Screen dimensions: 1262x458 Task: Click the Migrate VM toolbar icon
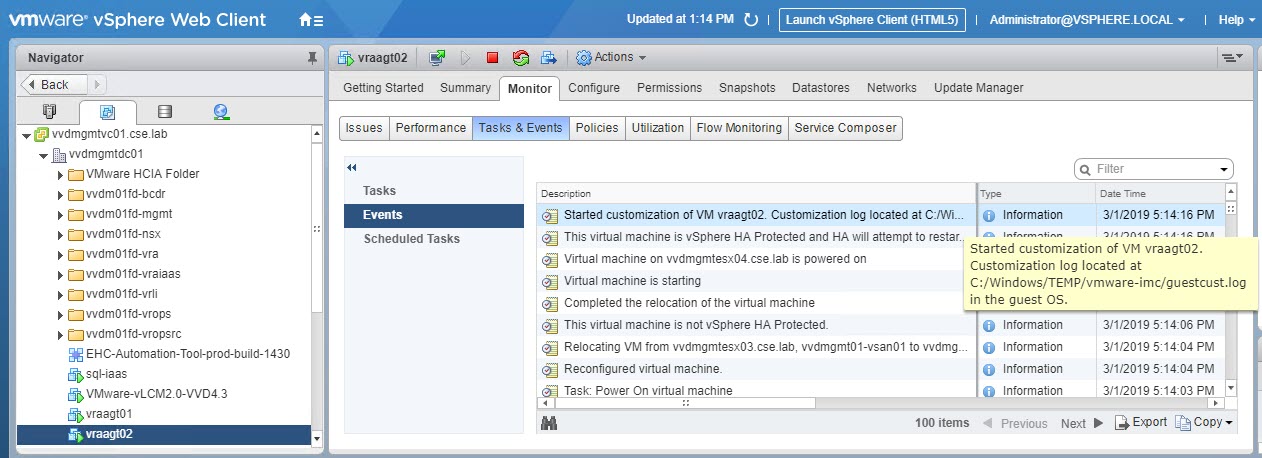(x=549, y=58)
